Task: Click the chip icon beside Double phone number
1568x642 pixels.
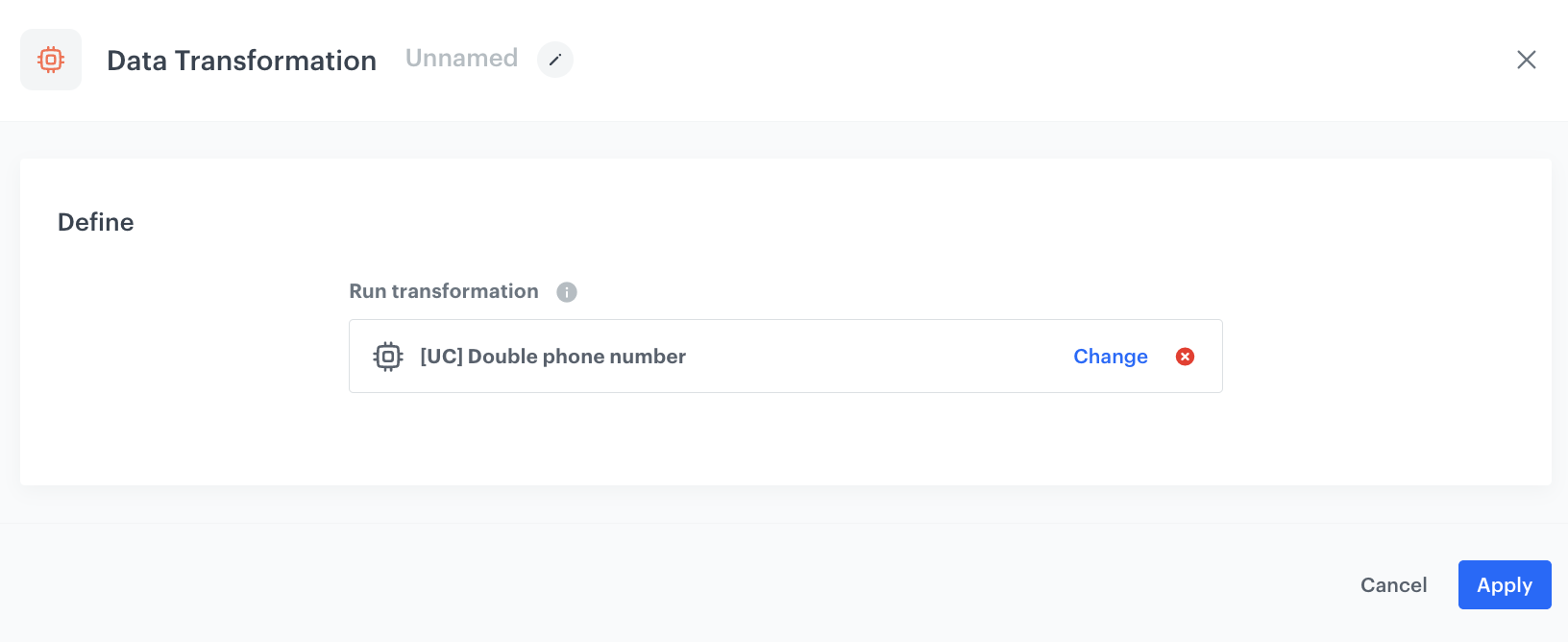Action: point(388,357)
